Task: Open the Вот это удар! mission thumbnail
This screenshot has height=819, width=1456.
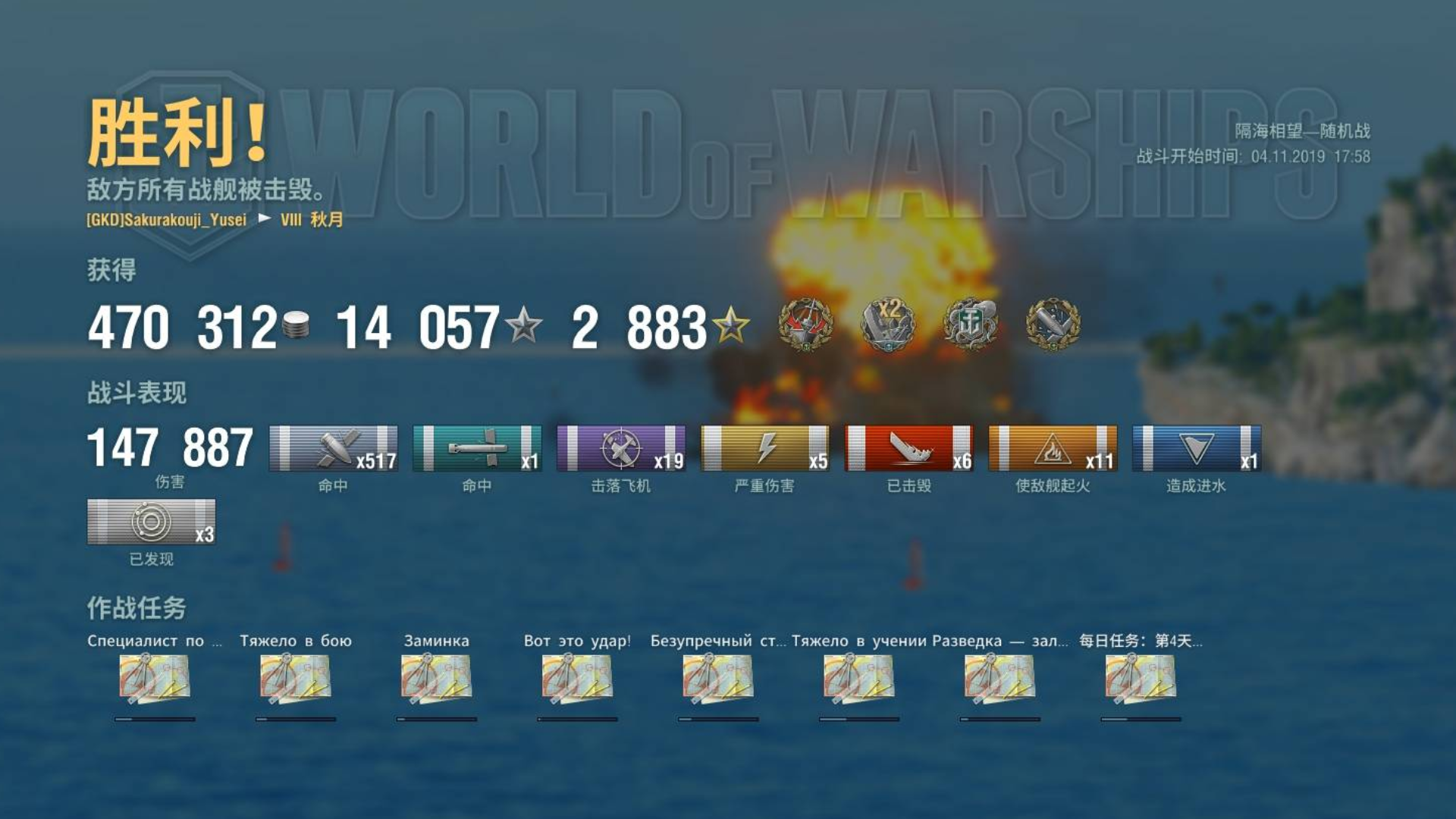Action: point(577,676)
